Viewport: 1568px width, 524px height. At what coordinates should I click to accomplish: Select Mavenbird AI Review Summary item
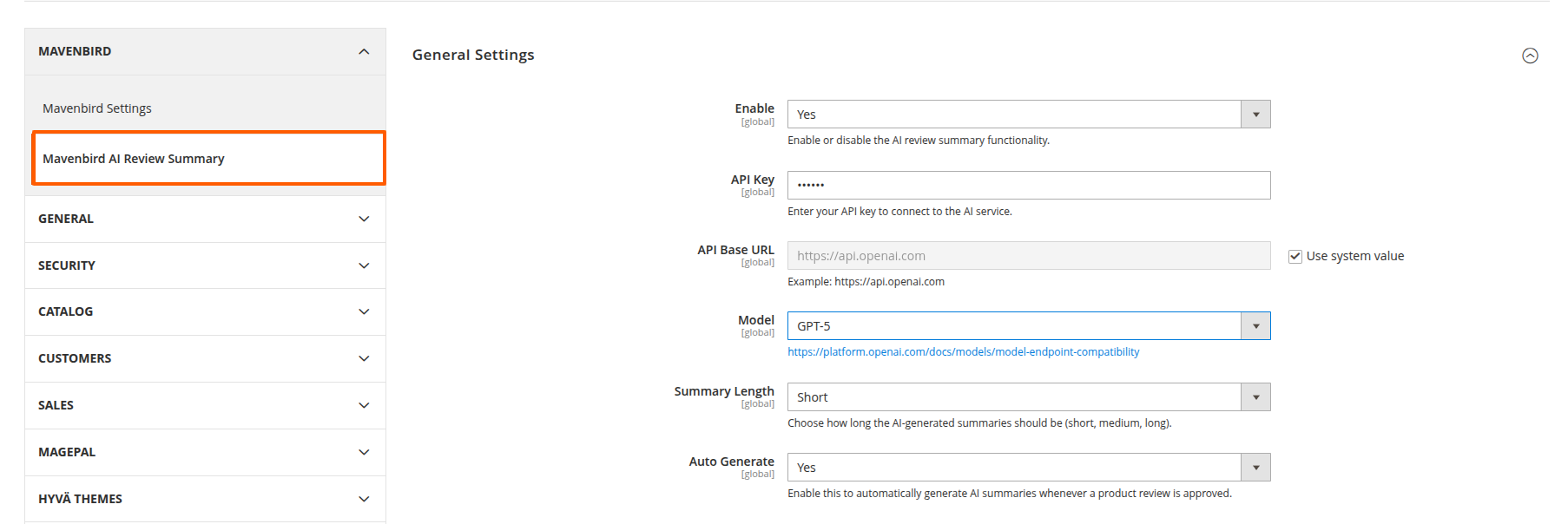208,158
